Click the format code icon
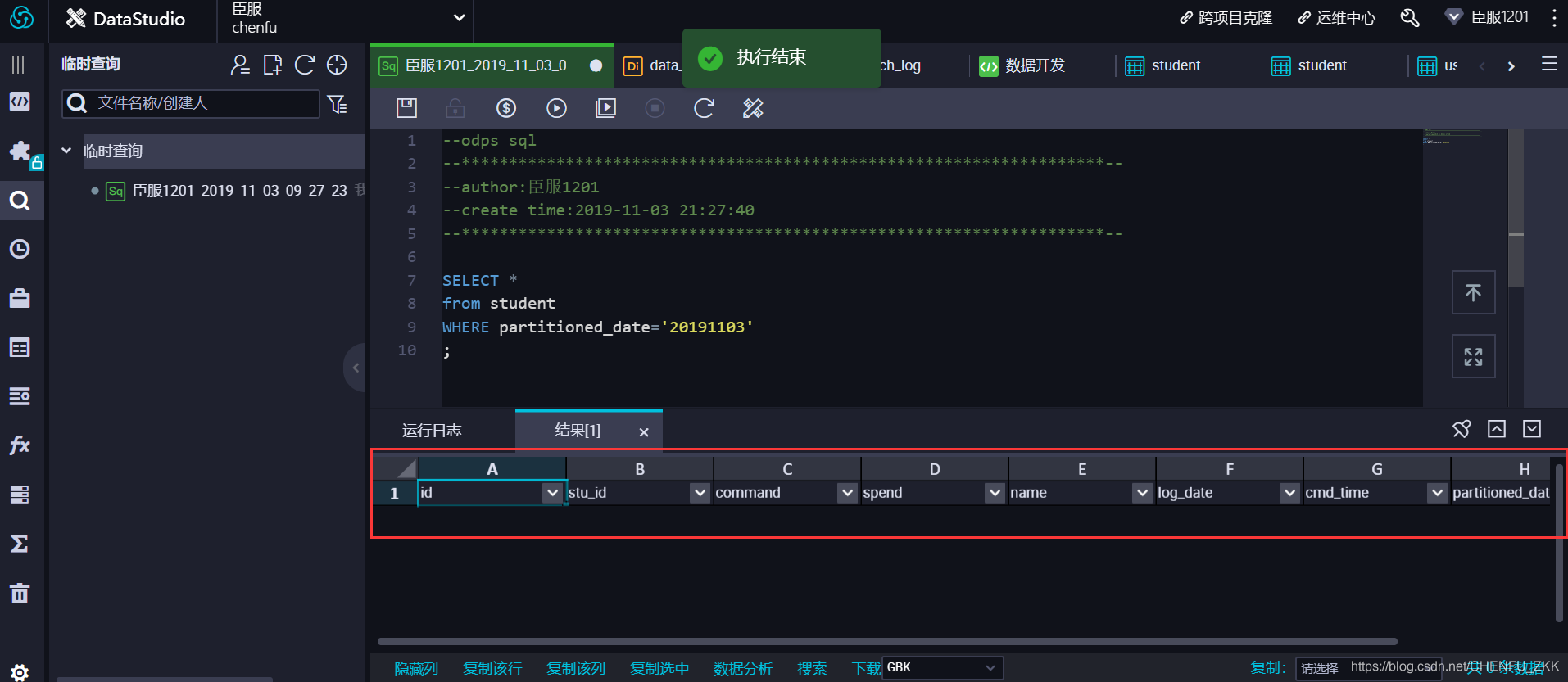 [753, 107]
